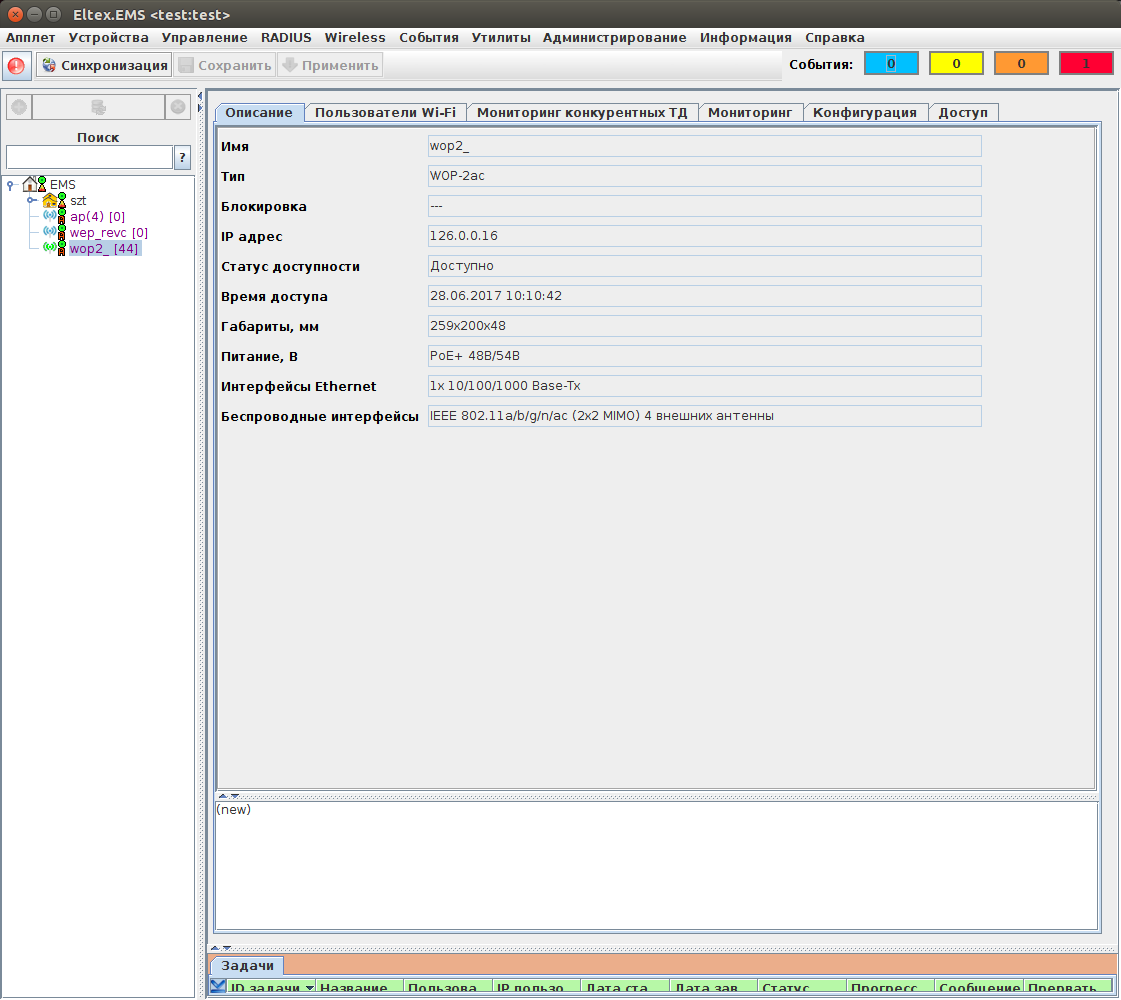Switch to the Описание tab
Screen dimensions: 1121x1000
coord(259,112)
